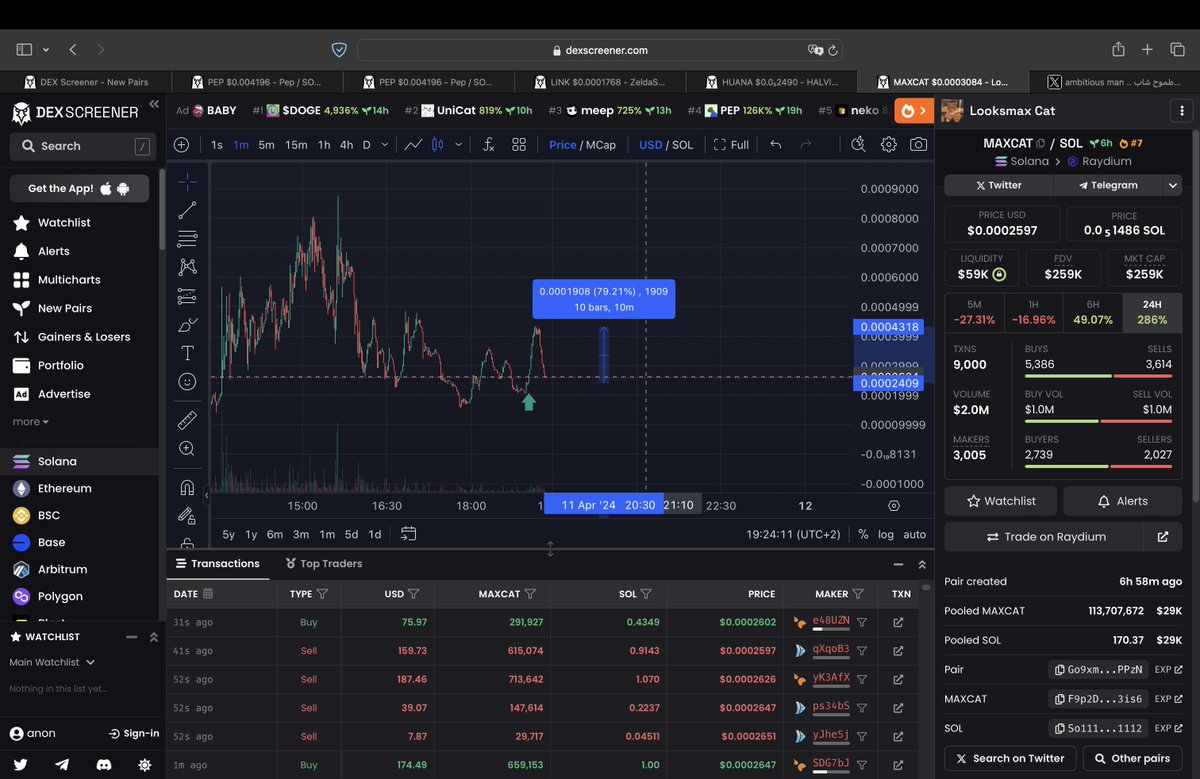1200x779 pixels.
Task: Expand the chart style dropdown arrow
Action: 459,145
